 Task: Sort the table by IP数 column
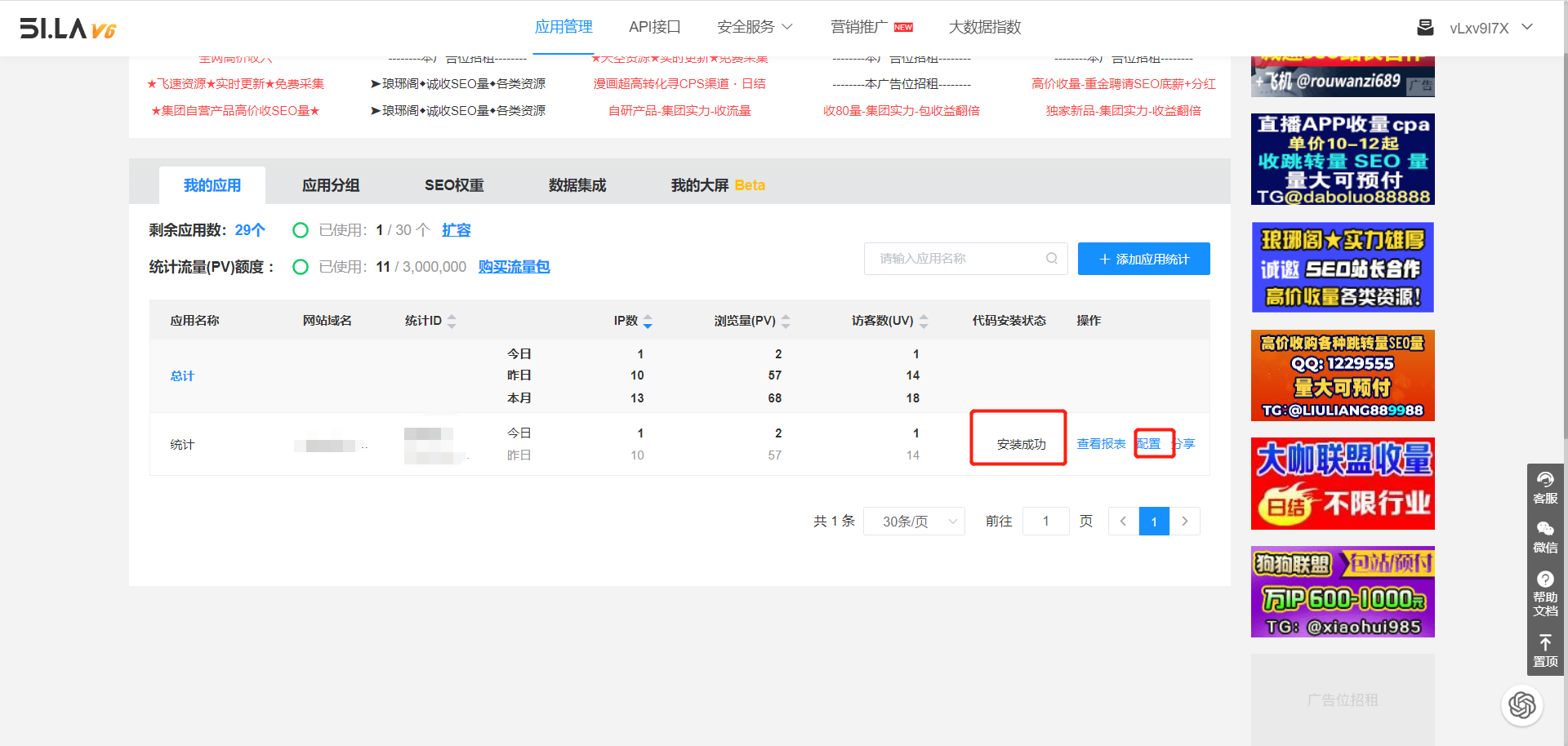[648, 322]
